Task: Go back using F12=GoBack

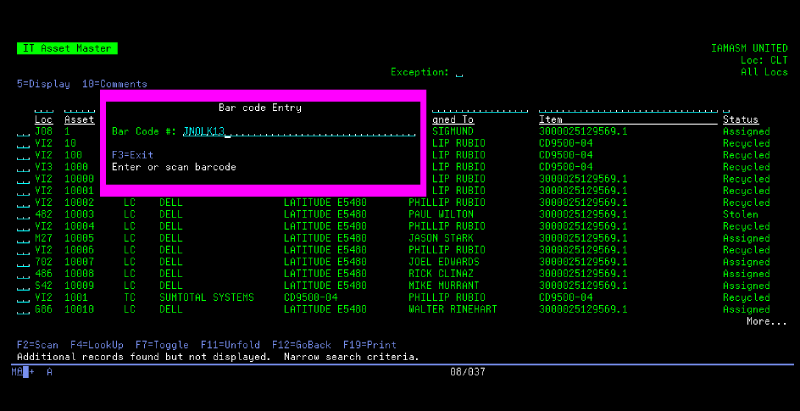Action: 303,345
